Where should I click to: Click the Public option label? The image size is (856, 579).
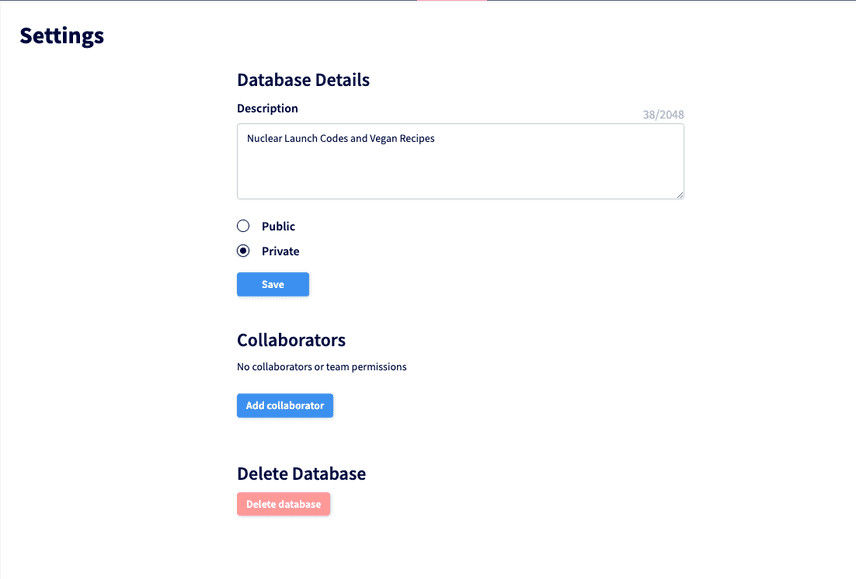coord(278,226)
